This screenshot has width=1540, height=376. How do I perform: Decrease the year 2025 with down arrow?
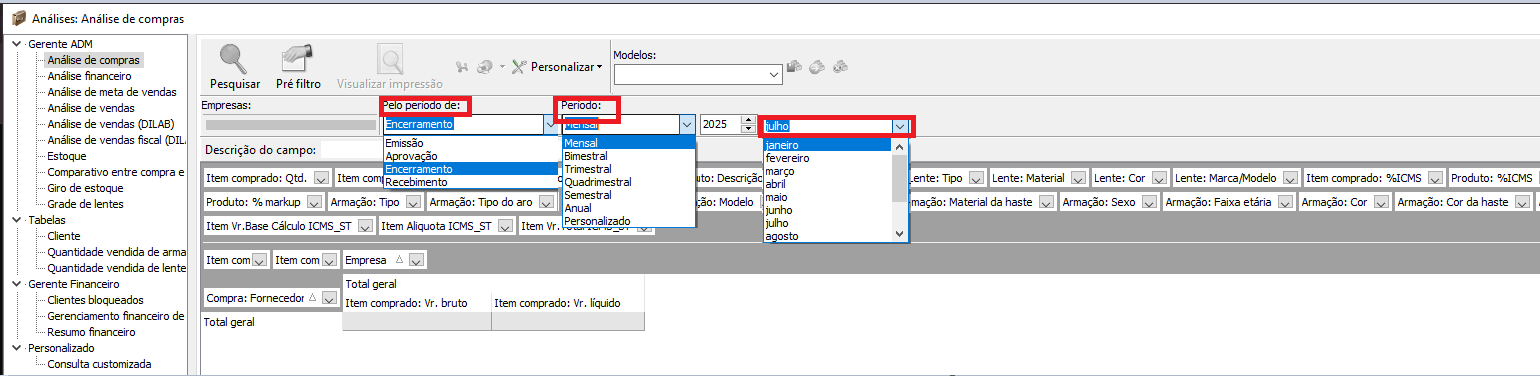(x=747, y=129)
